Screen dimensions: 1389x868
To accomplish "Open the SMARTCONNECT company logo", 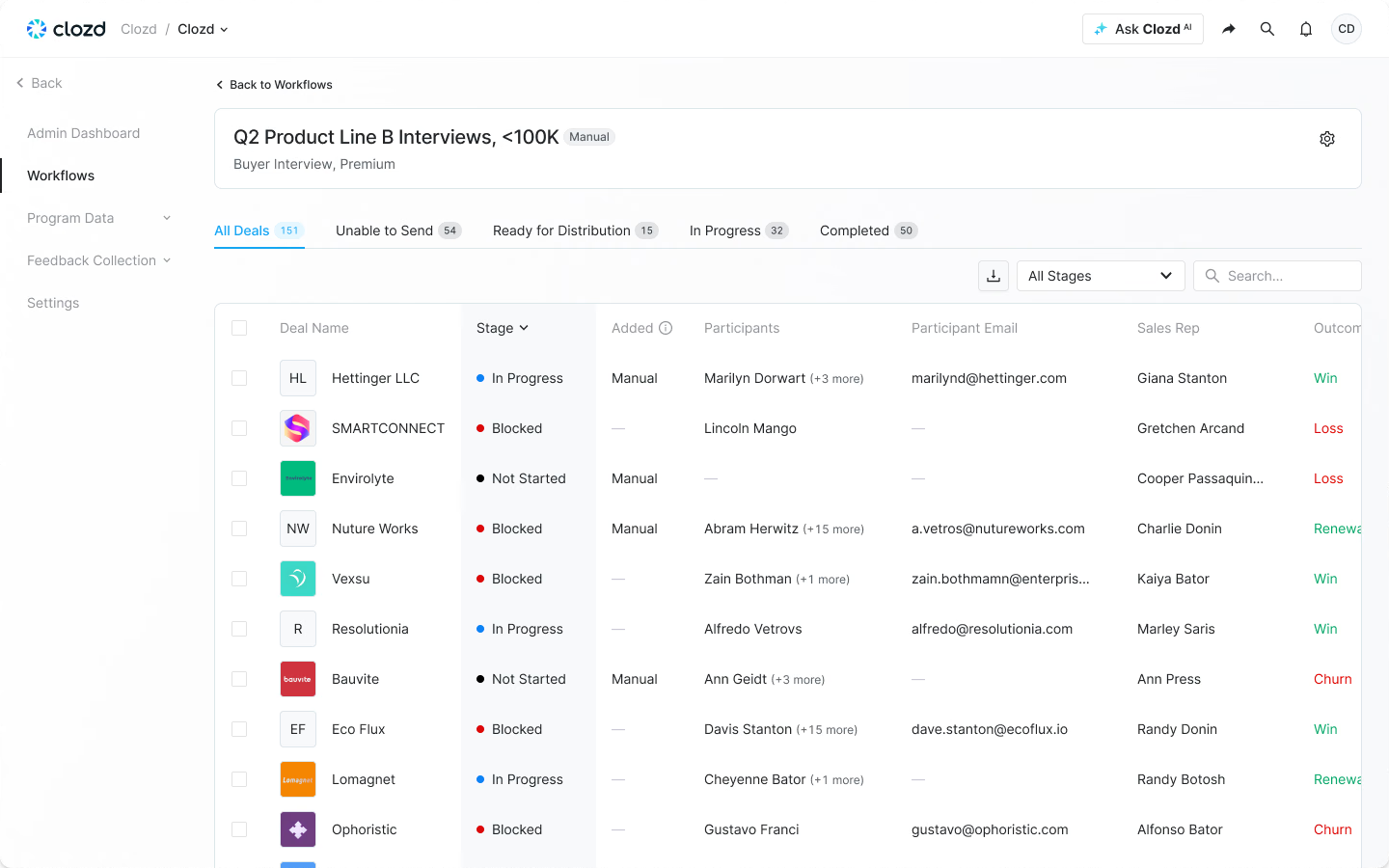I will (298, 428).
